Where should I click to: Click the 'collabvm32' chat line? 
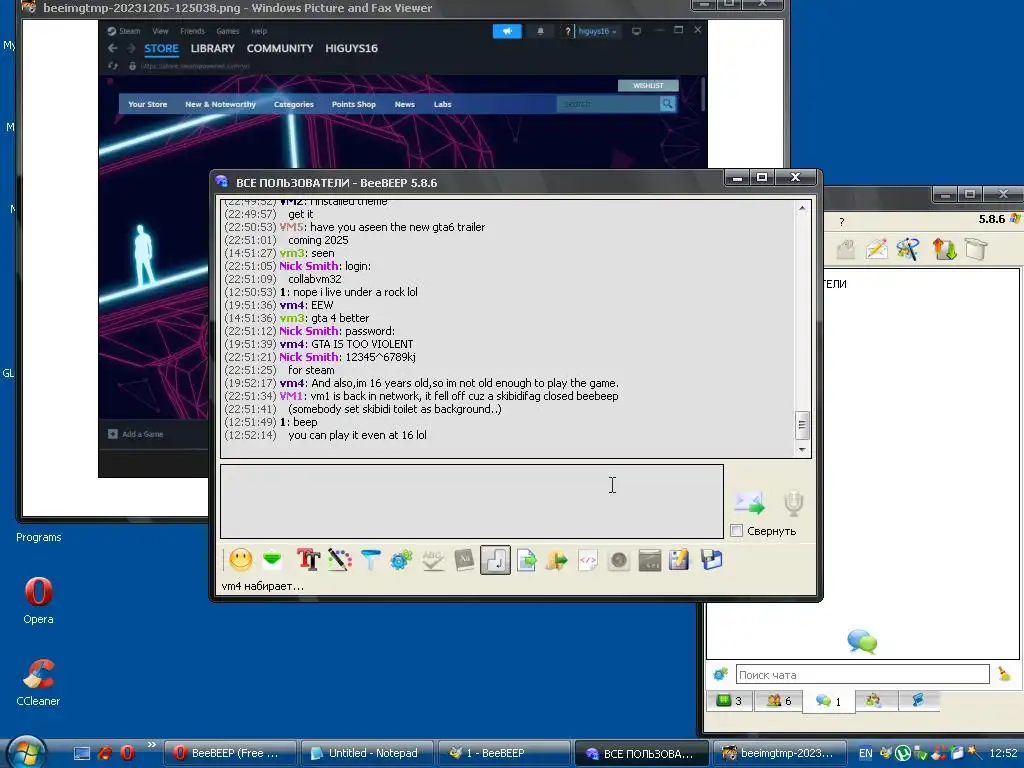tap(315, 279)
